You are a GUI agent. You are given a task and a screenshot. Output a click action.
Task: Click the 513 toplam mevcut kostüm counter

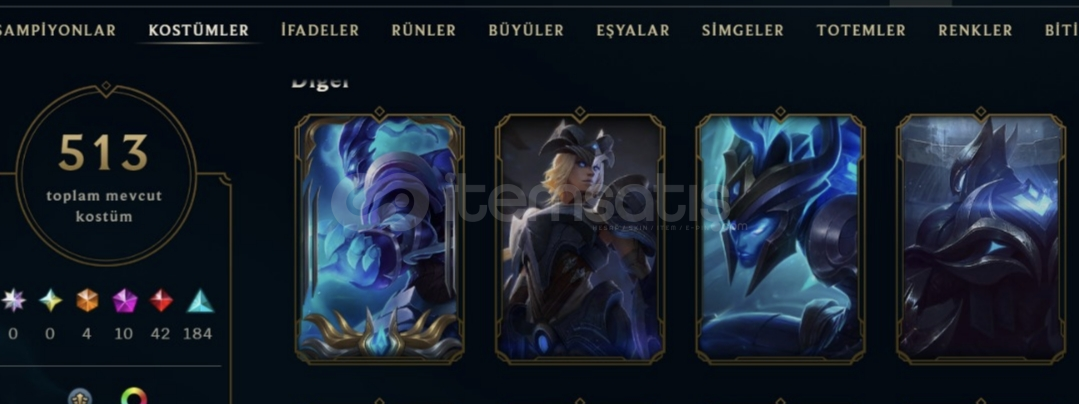point(105,175)
